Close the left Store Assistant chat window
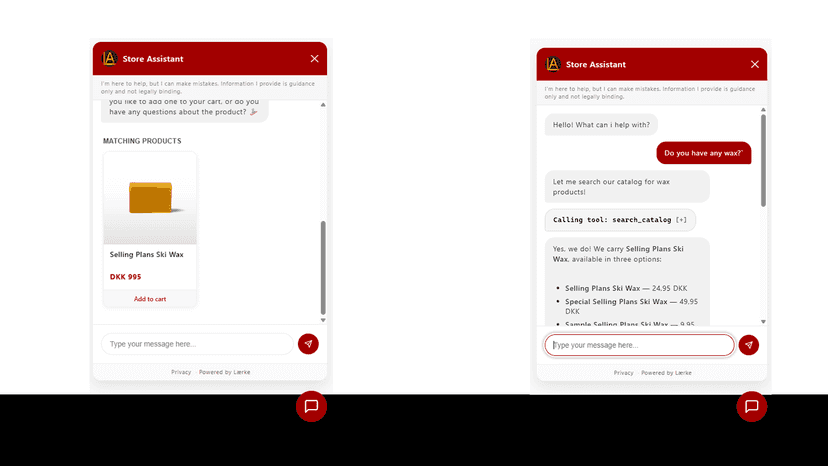 point(314,59)
